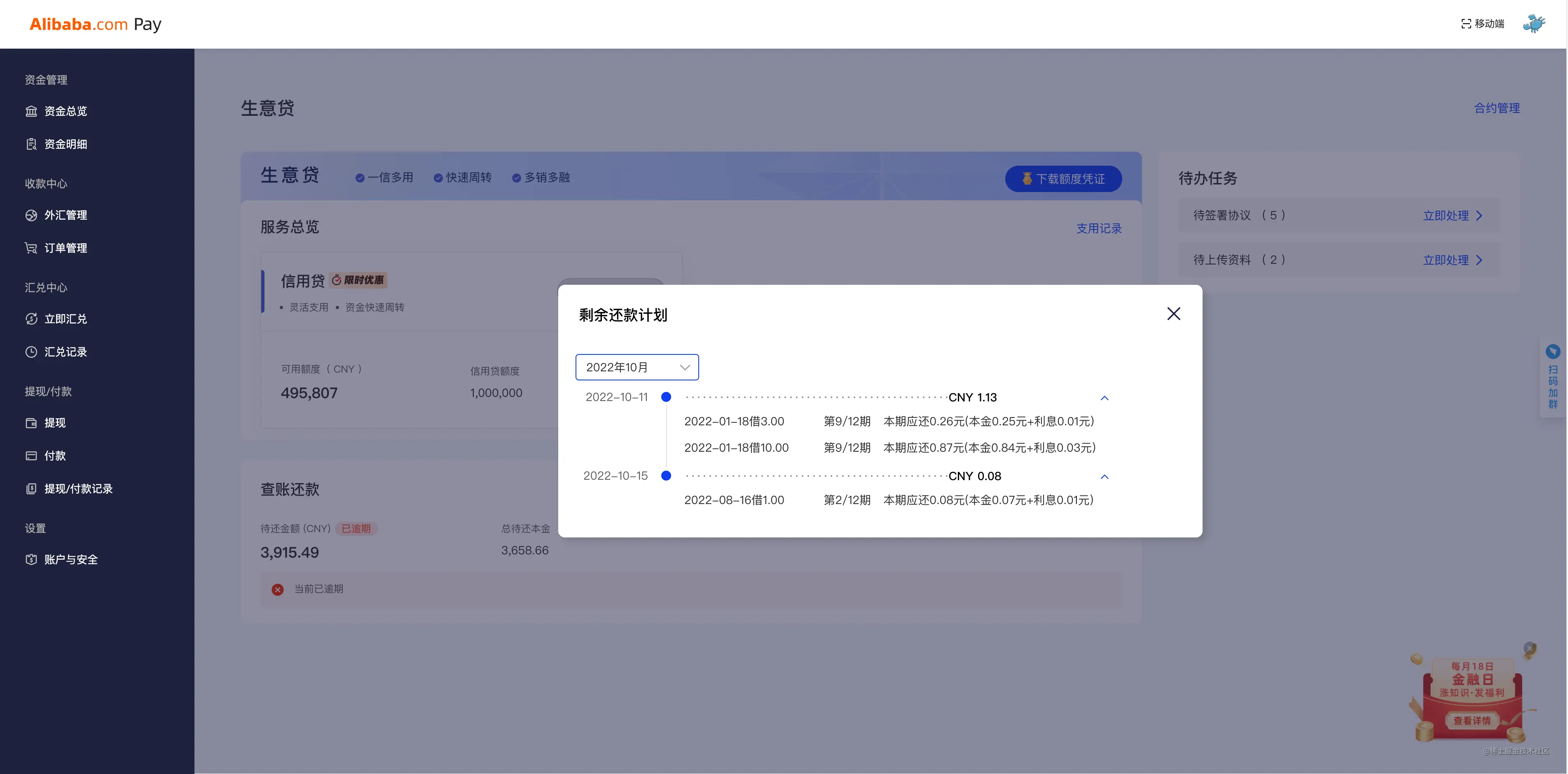Click the 订单管理 cart icon
Viewport: 1568px width, 774px height.
point(31,248)
